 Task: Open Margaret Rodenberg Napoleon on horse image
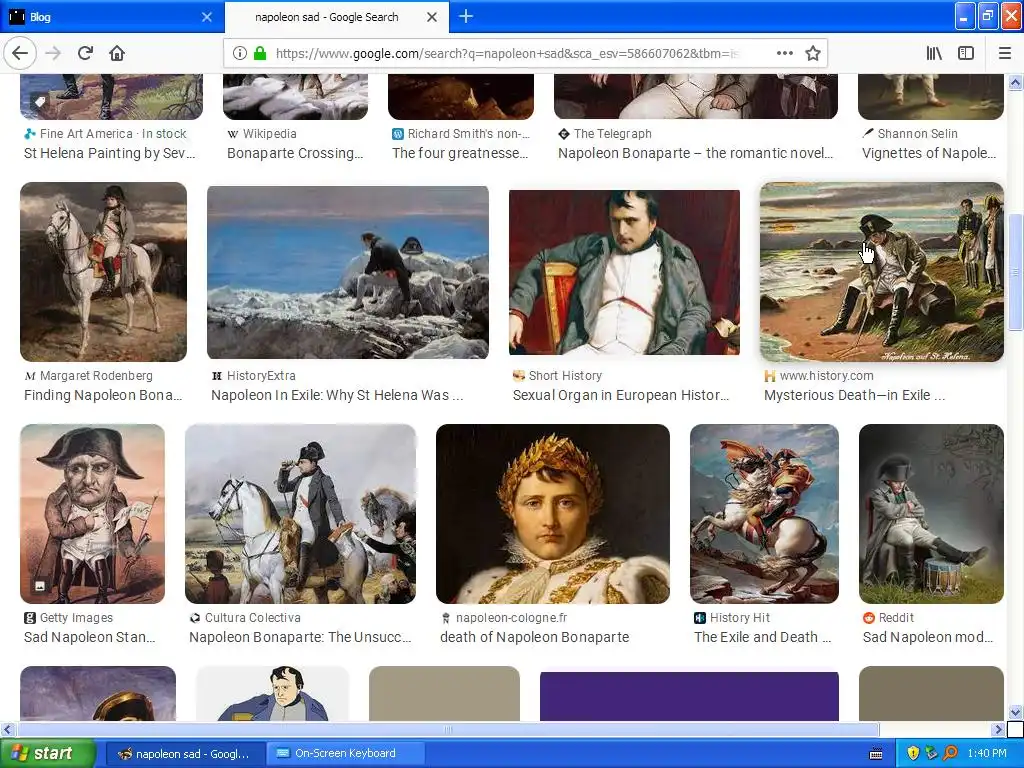point(103,272)
